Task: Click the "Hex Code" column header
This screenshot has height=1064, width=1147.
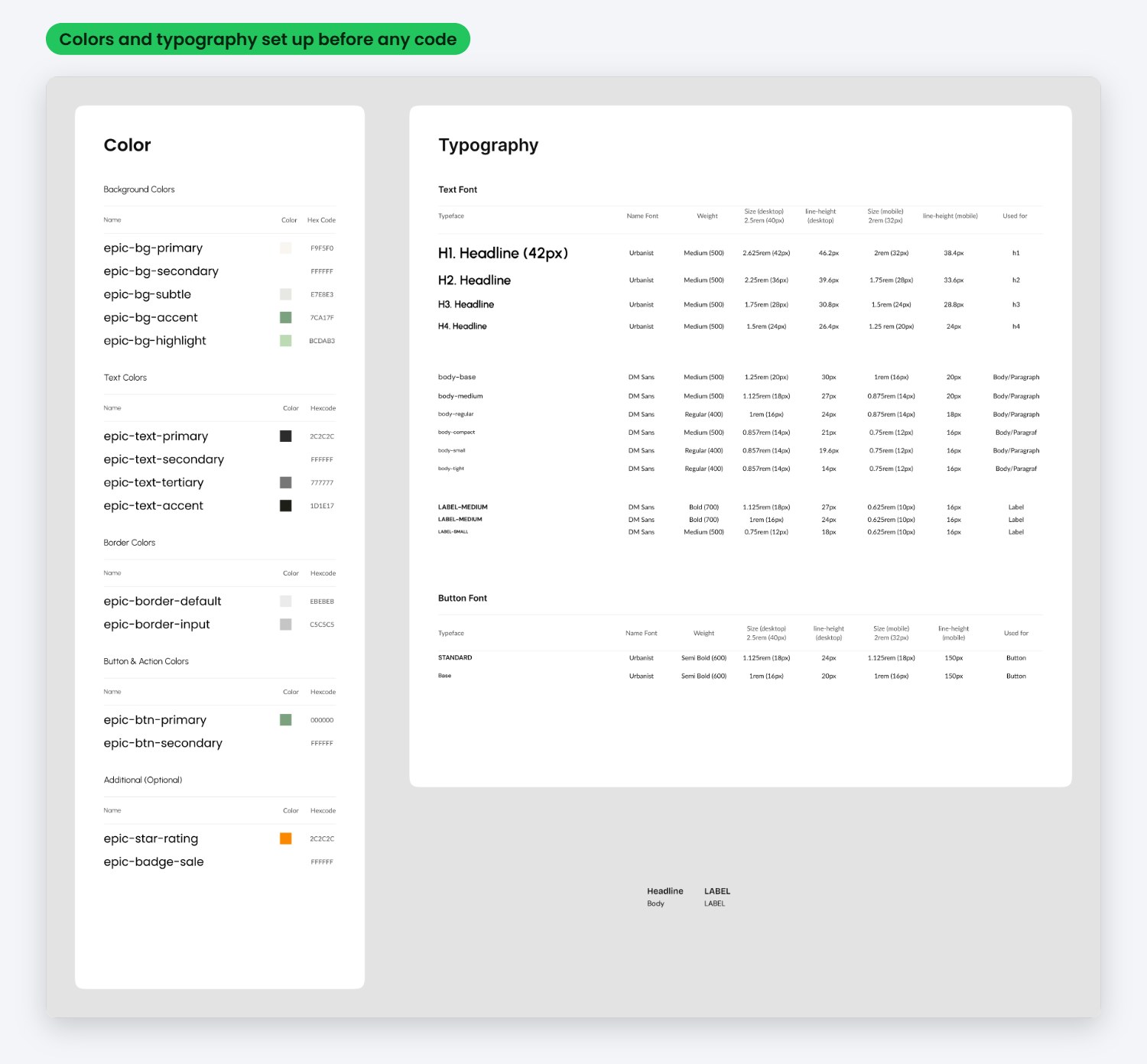Action: click(x=321, y=220)
